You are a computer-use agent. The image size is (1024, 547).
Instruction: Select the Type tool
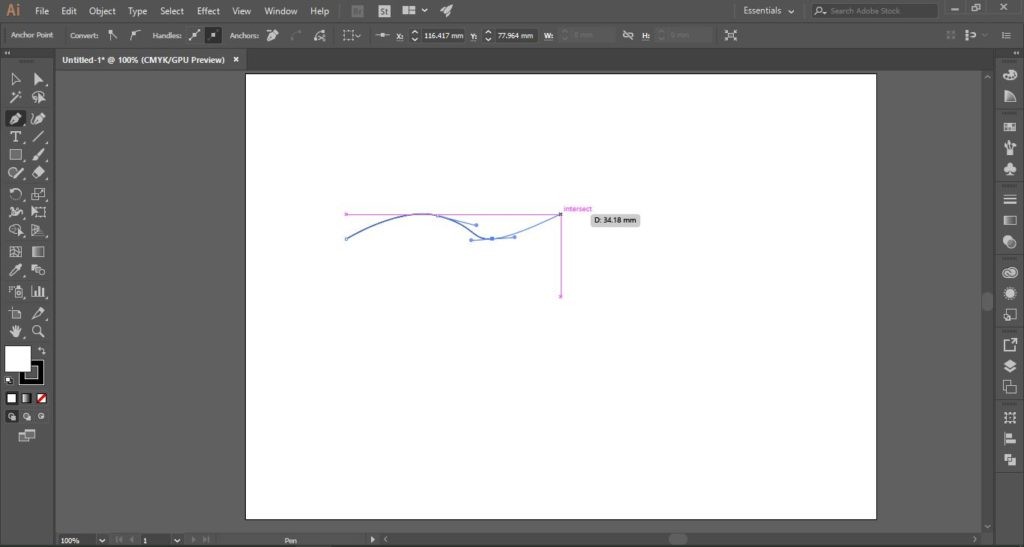point(16,137)
